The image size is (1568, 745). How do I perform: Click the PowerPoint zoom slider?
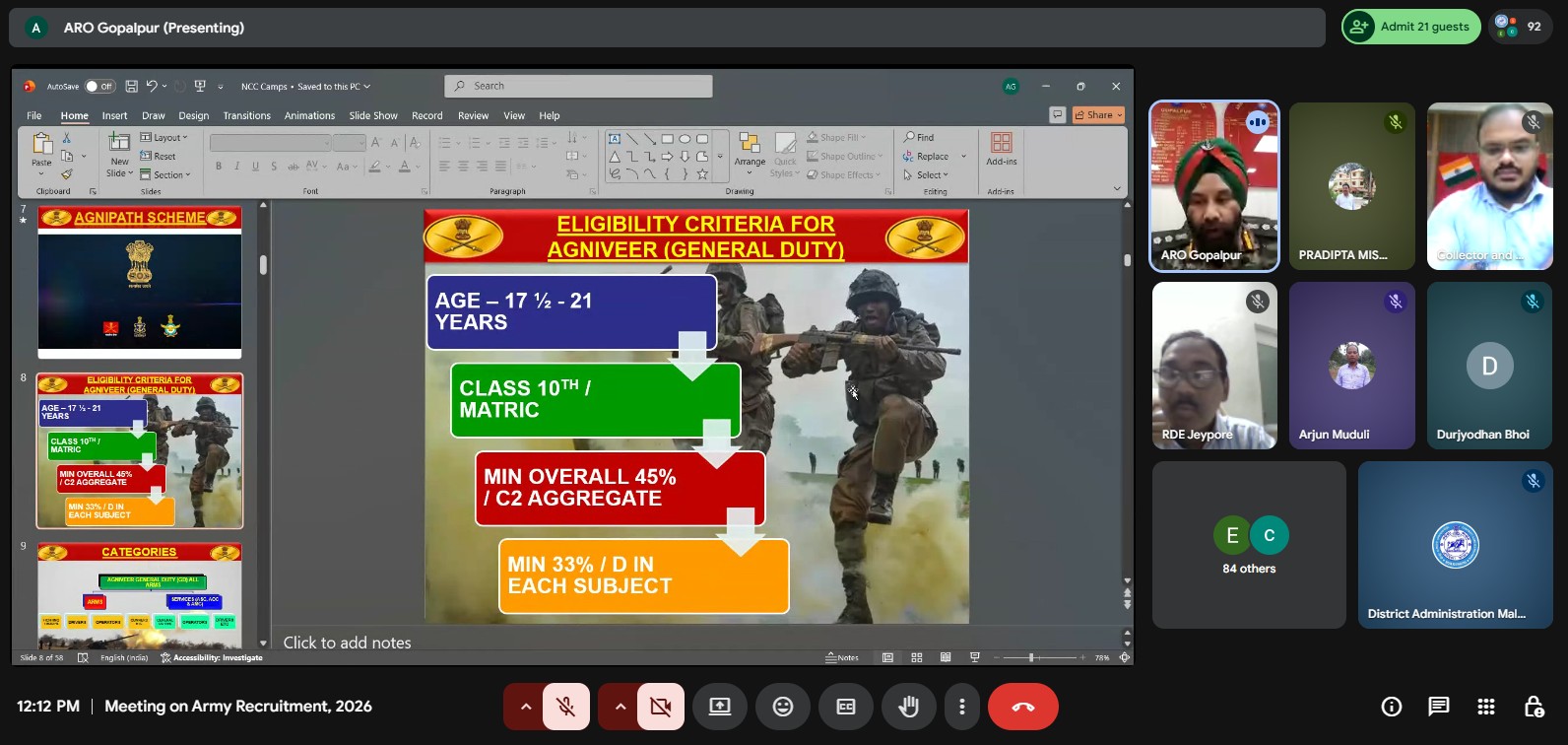(1031, 657)
